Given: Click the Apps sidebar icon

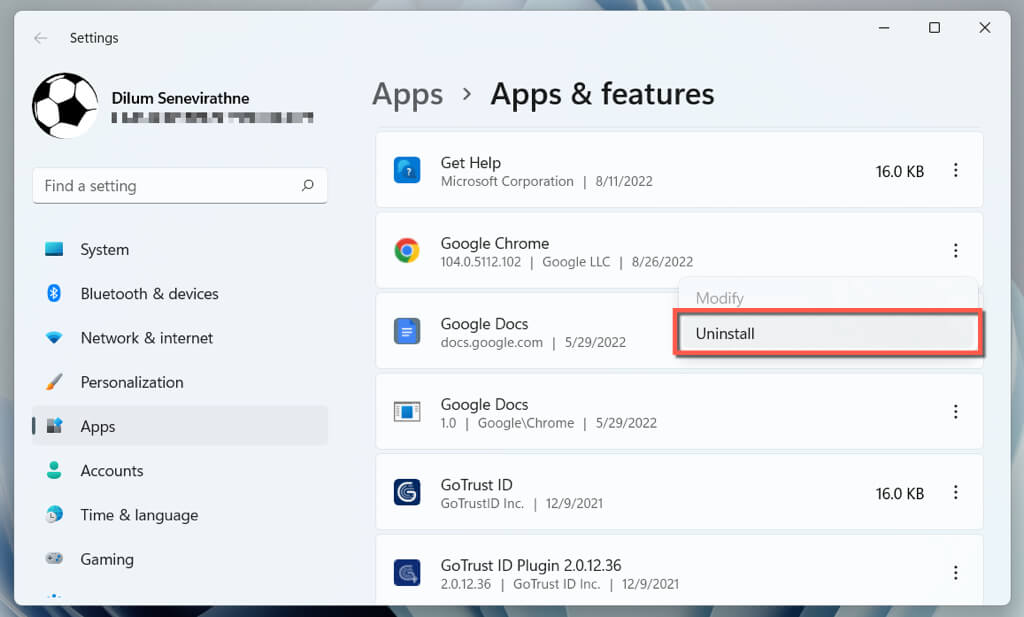Looking at the screenshot, I should [x=54, y=426].
